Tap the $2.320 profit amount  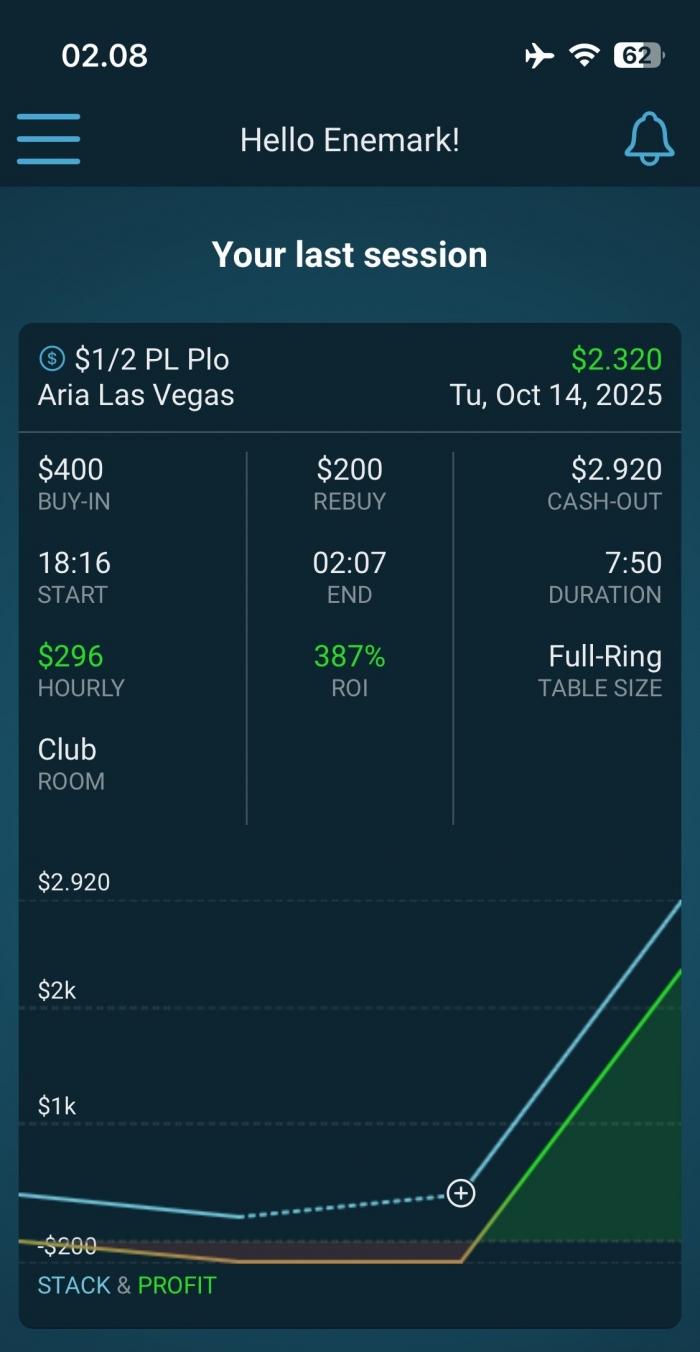click(616, 359)
